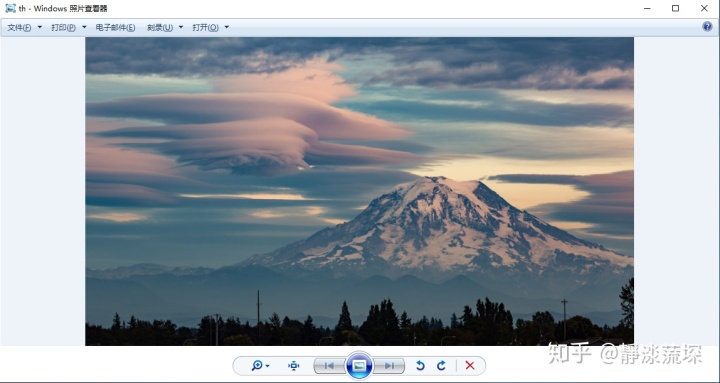
Task: Open the 打开(O) menu
Action: pyautogui.click(x=205, y=28)
